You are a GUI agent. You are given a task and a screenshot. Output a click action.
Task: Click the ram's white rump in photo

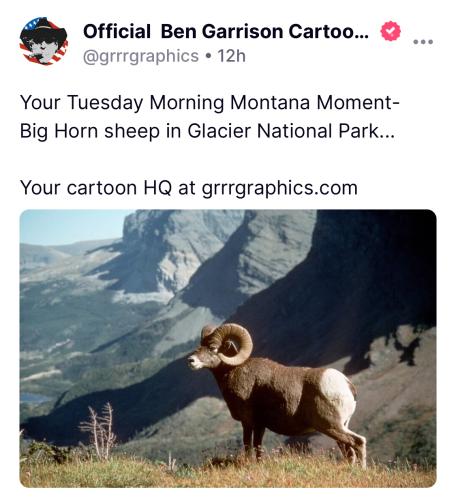click(337, 393)
